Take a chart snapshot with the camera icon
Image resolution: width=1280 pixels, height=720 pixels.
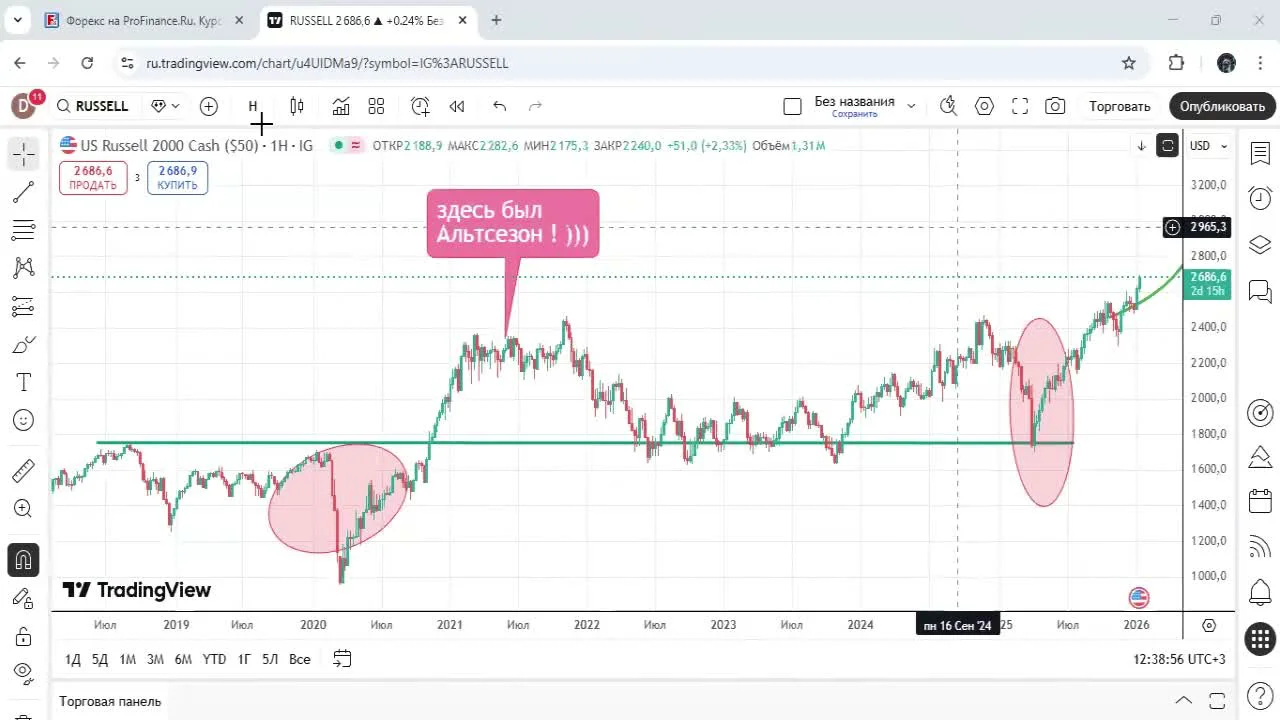(1055, 106)
